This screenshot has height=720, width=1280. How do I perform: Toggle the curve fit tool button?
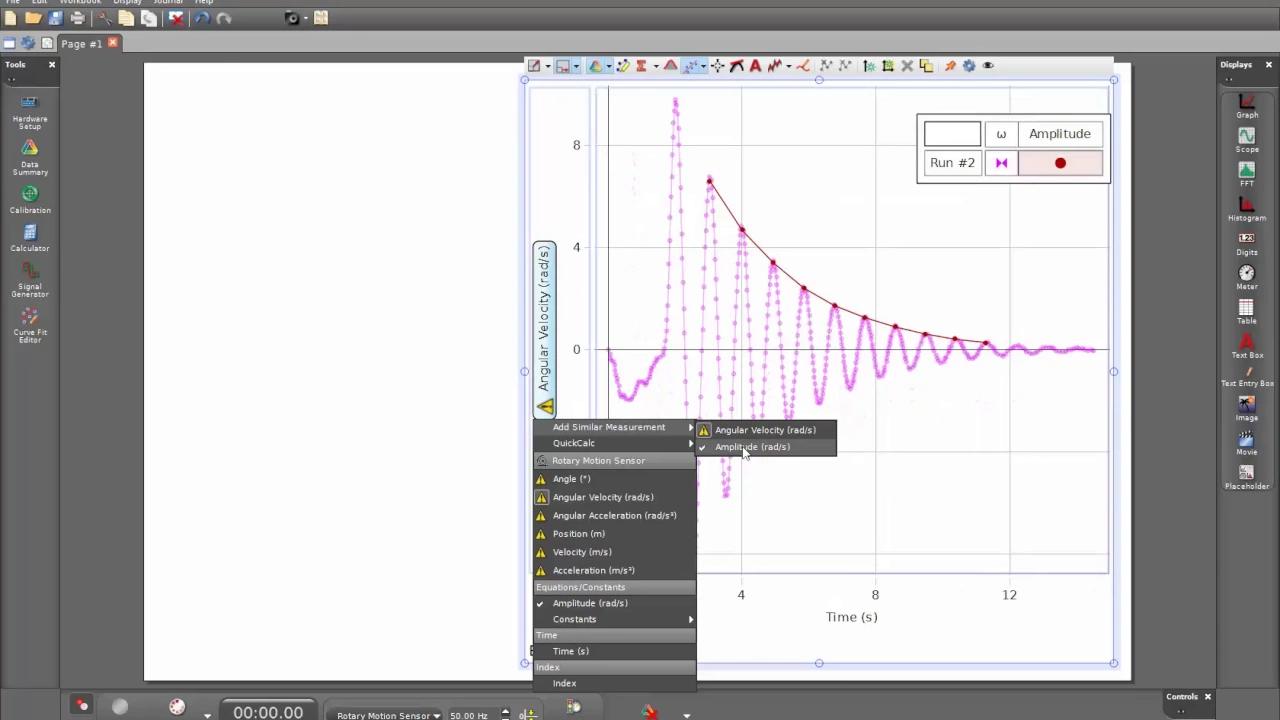[689, 66]
